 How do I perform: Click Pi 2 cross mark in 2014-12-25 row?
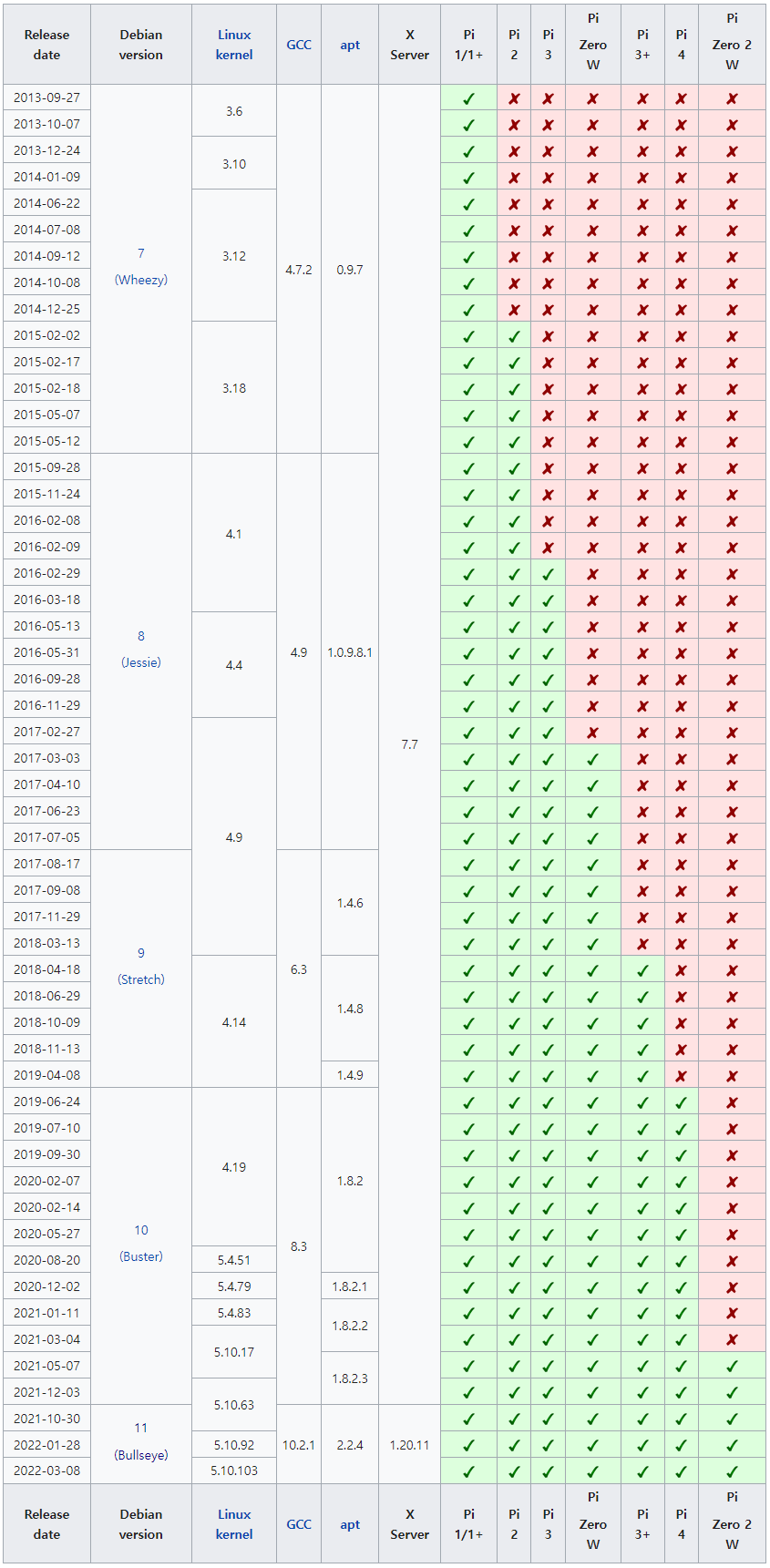tap(514, 310)
